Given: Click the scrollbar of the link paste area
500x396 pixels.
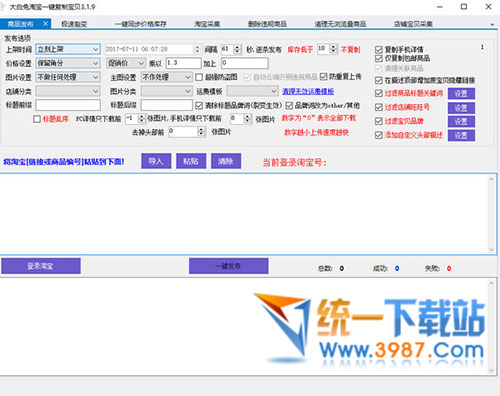Looking at the screenshot, I should (491, 214).
